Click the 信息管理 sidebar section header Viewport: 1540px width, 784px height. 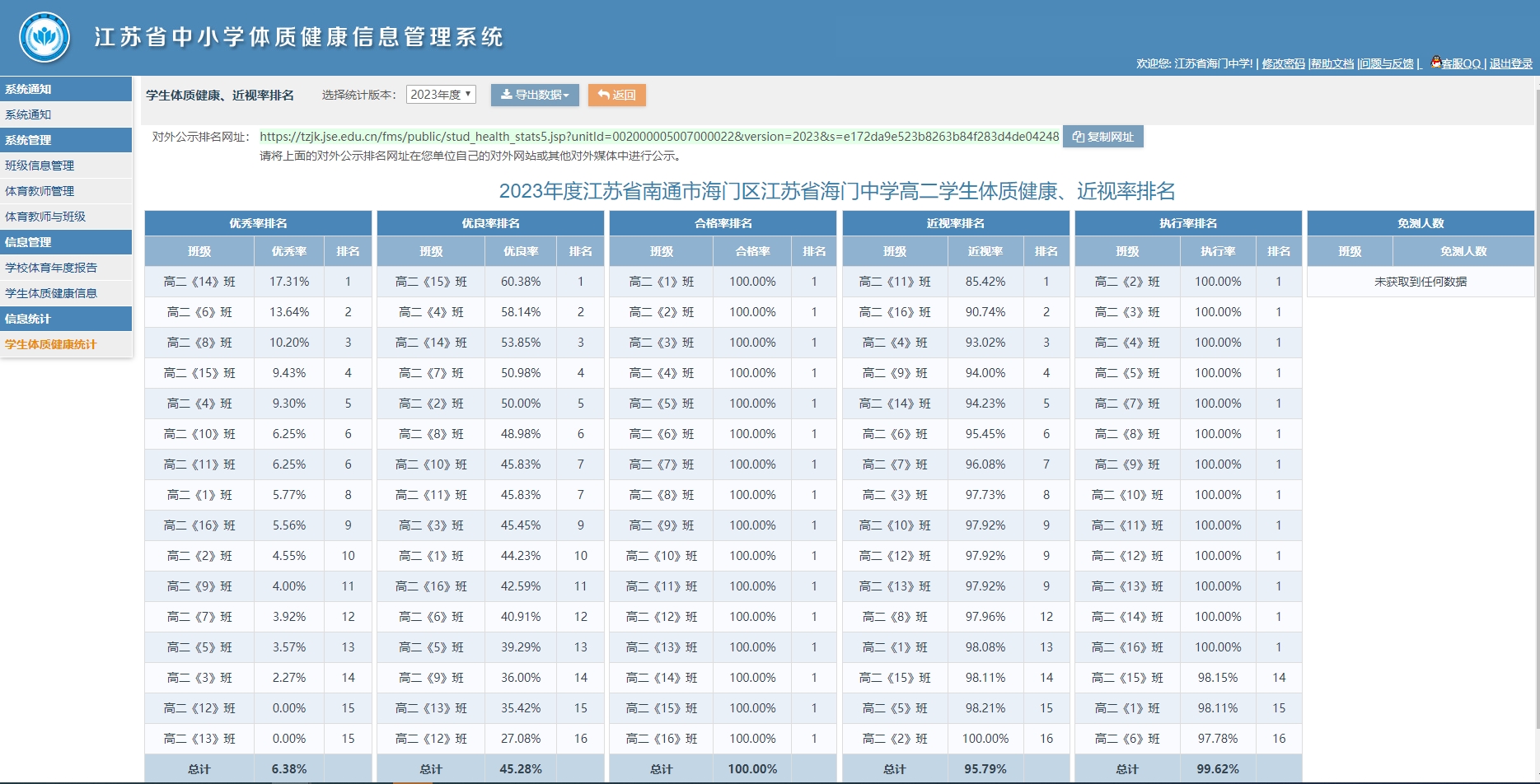point(66,242)
